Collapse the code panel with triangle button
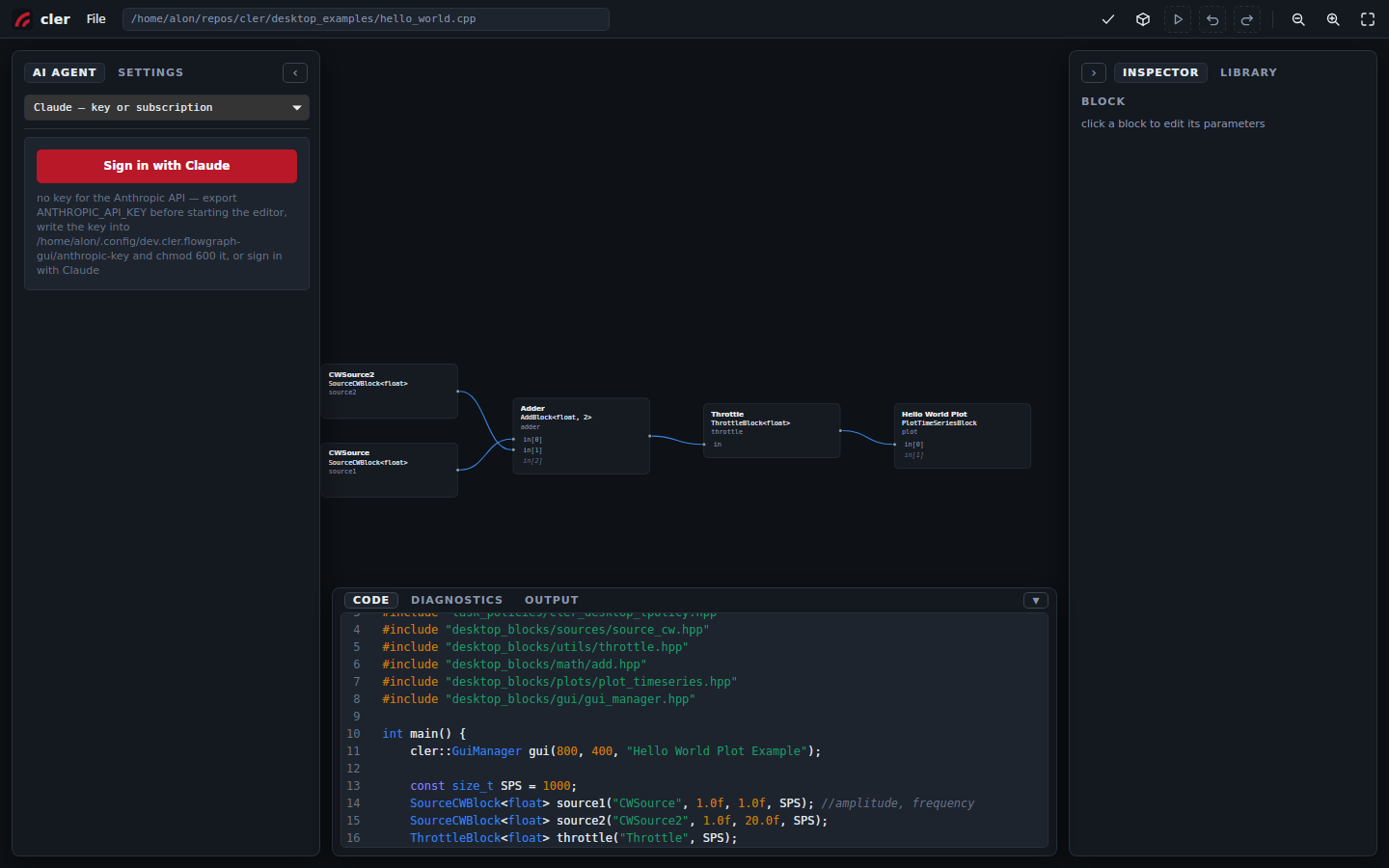This screenshot has width=1389, height=868. [x=1036, y=600]
